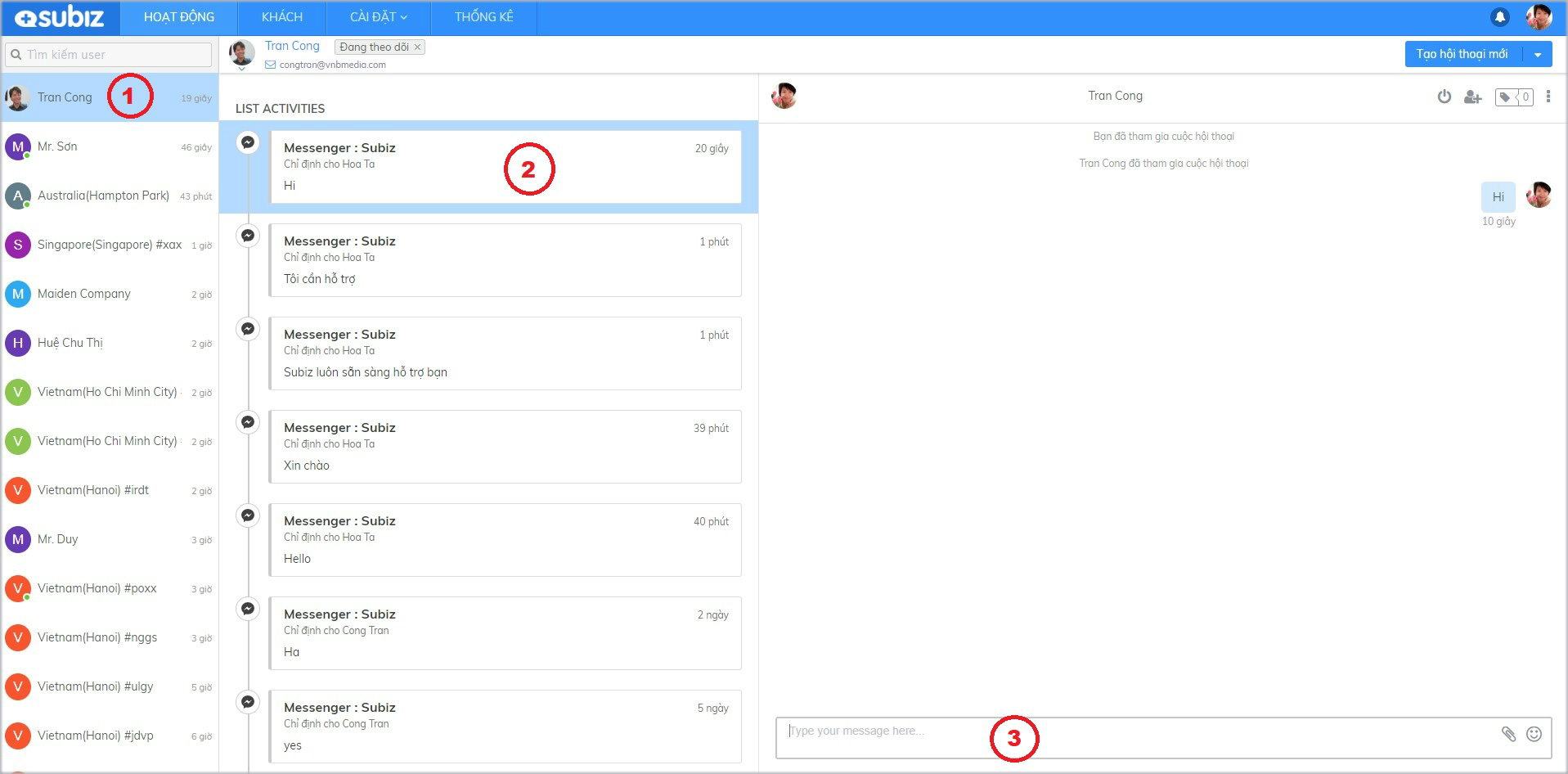Open the Tran Cong profile name link

pyautogui.click(x=292, y=46)
